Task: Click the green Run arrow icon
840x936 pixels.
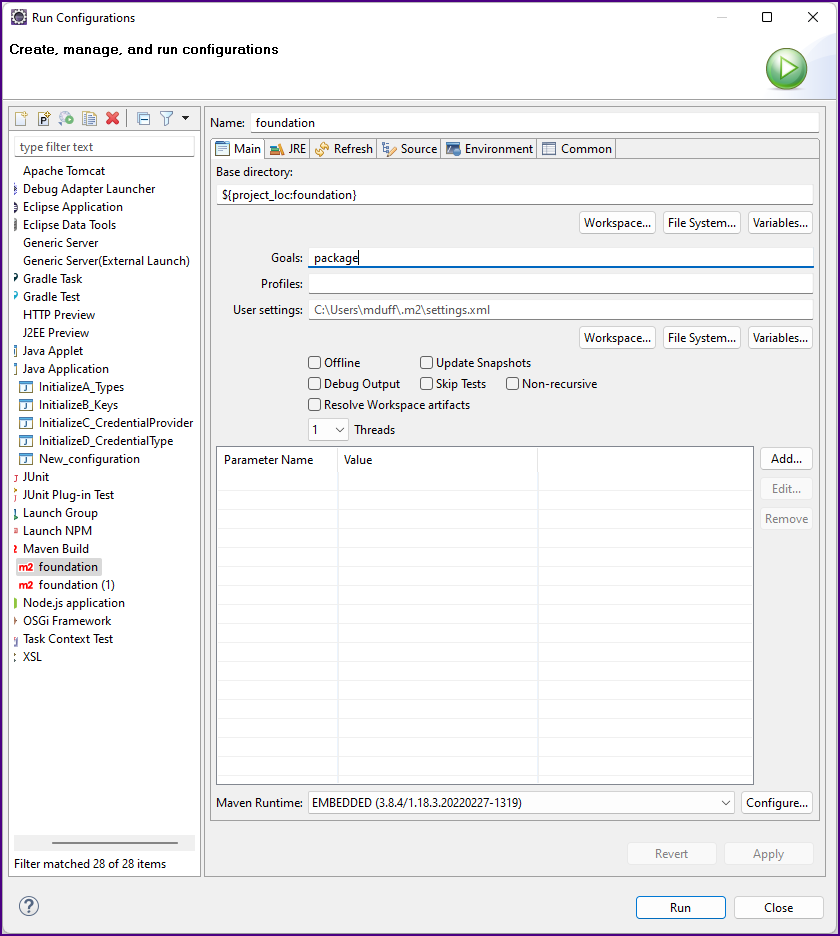Action: click(786, 69)
